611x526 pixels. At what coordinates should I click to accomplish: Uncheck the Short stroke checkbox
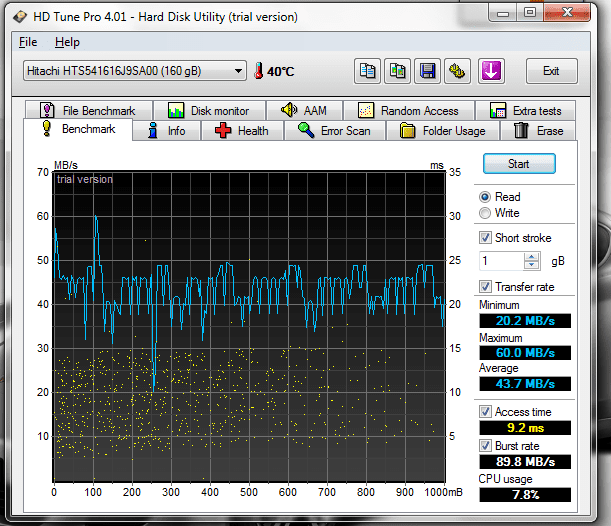tap(486, 238)
